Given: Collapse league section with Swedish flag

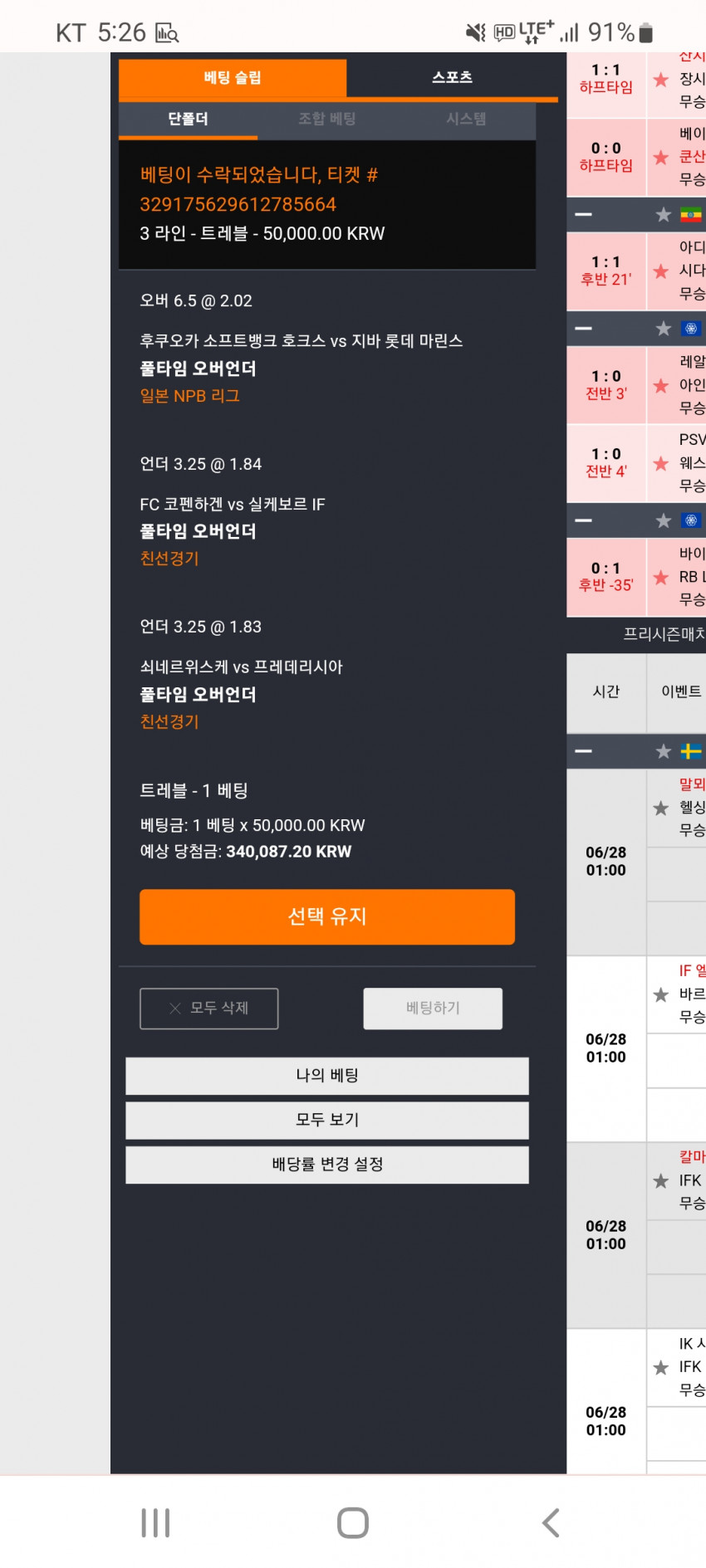Looking at the screenshot, I should (x=584, y=751).
